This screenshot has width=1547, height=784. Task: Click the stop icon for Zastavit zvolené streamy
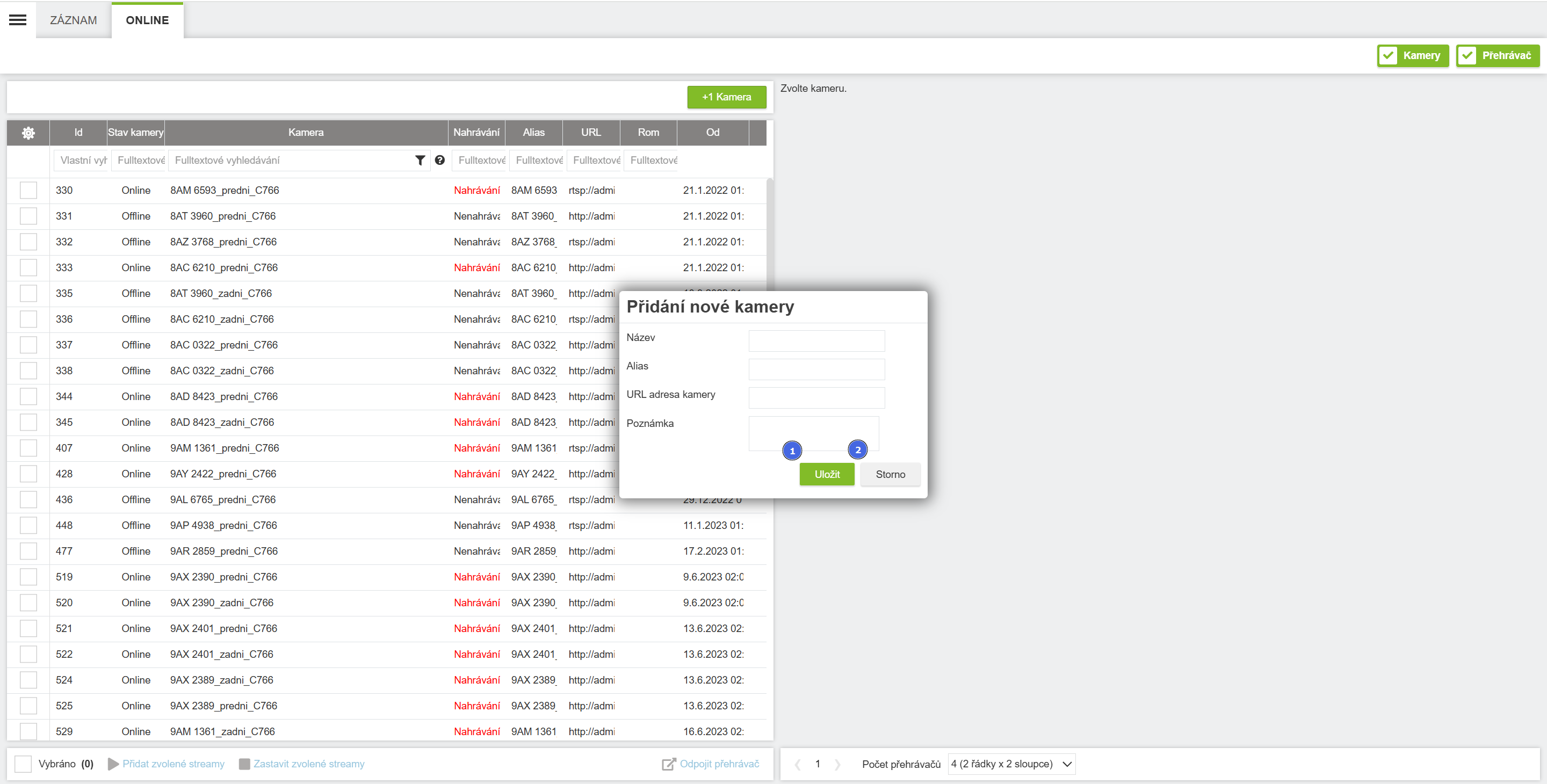coord(244,764)
